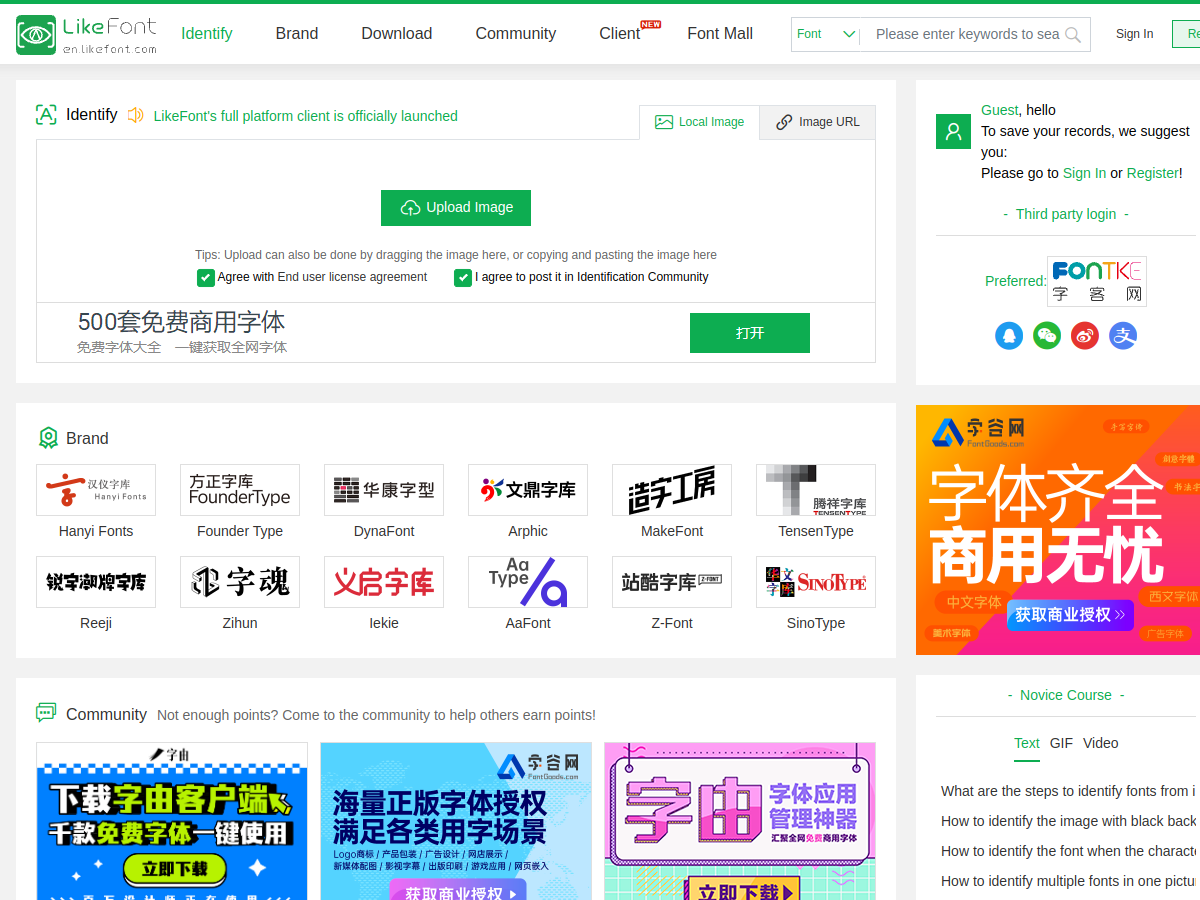The height and width of the screenshot is (900, 1200).
Task: Select the Video course tab
Action: click(1101, 743)
